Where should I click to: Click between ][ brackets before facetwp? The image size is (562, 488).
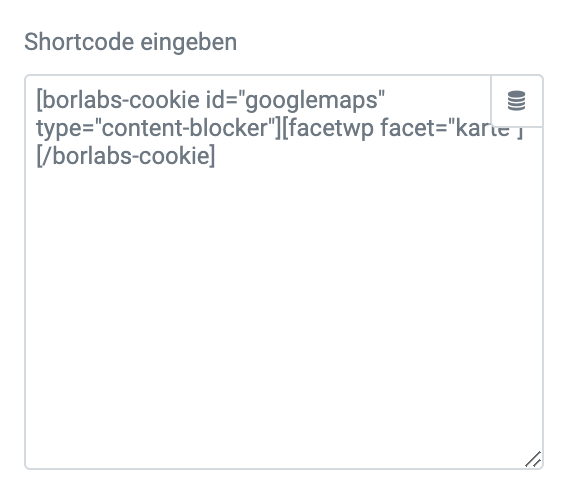tap(282, 128)
